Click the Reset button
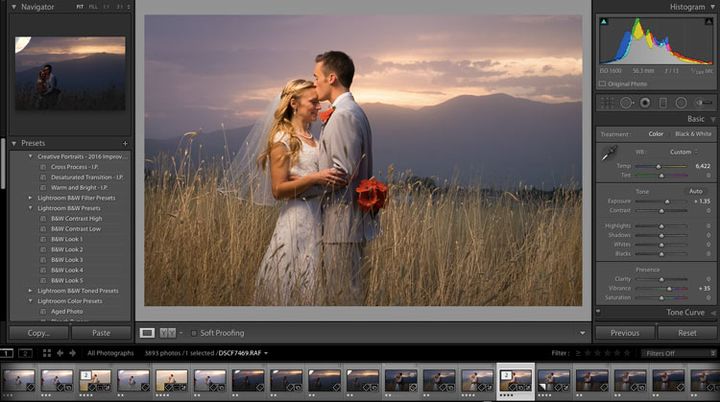The image size is (720, 402). (x=687, y=333)
